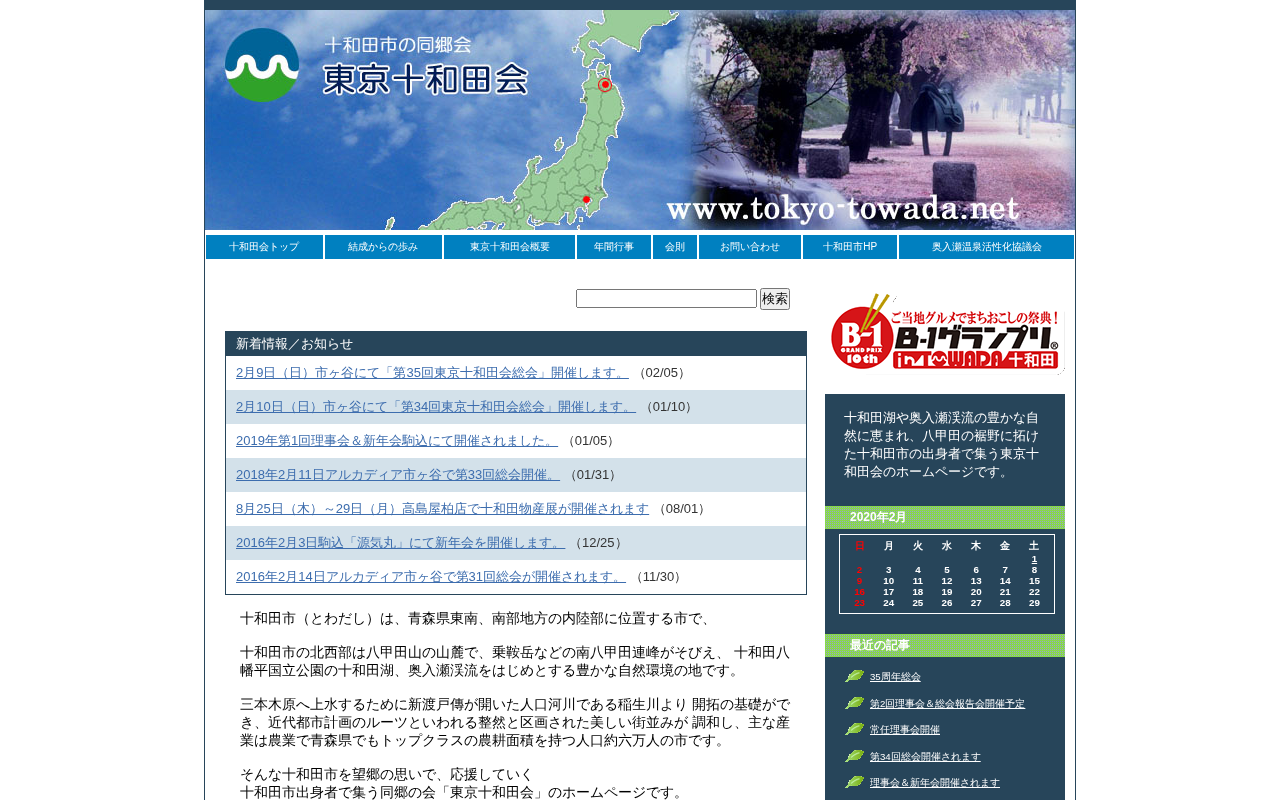Open 2019年第1回理事会＆新年会 news link
Screen dimensions: 1280x800
point(397,441)
